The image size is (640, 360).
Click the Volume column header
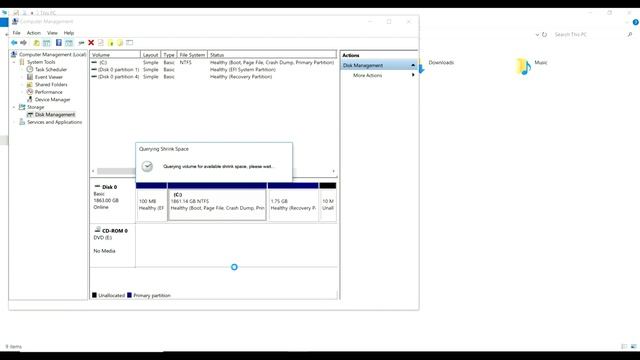click(116, 55)
